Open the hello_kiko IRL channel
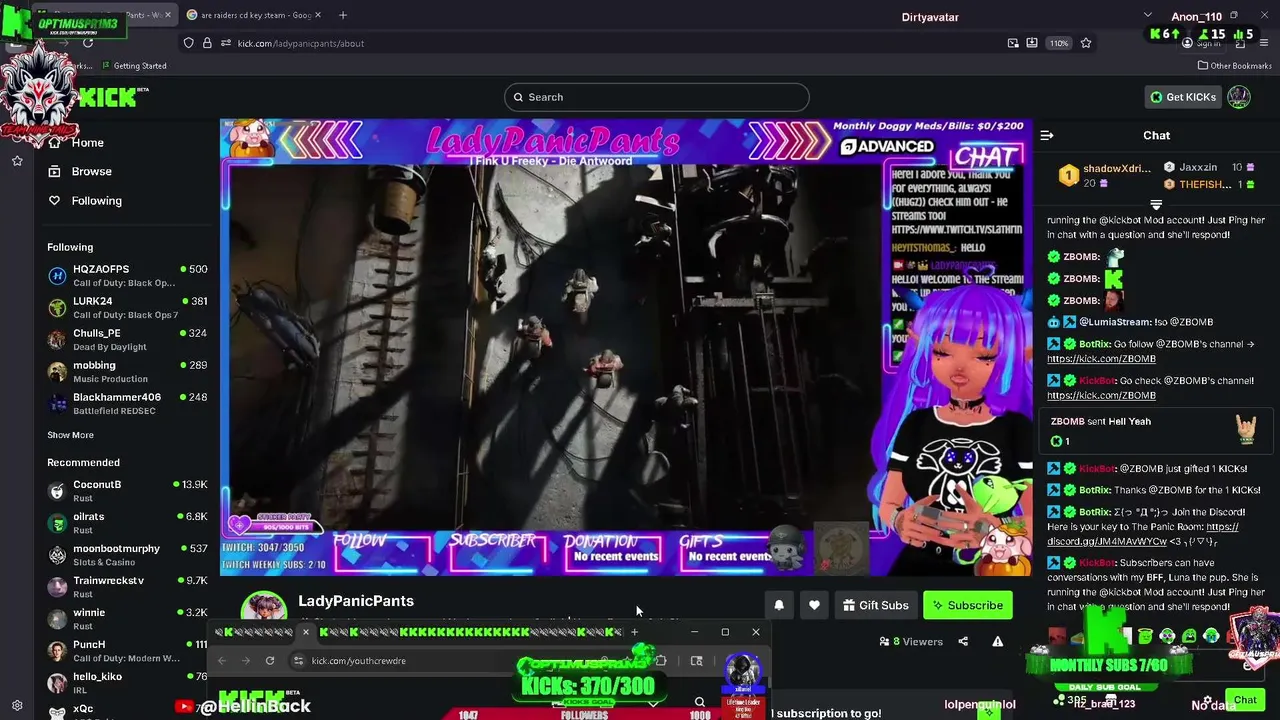1280x720 pixels. [127, 682]
